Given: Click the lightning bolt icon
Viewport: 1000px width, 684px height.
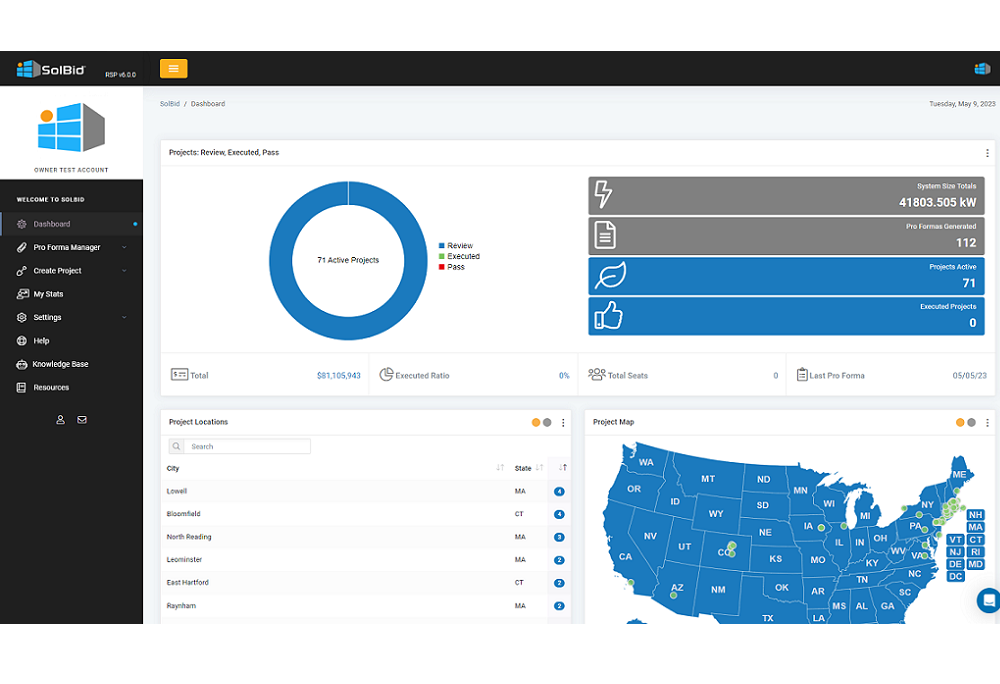Looking at the screenshot, I should coord(603,194).
